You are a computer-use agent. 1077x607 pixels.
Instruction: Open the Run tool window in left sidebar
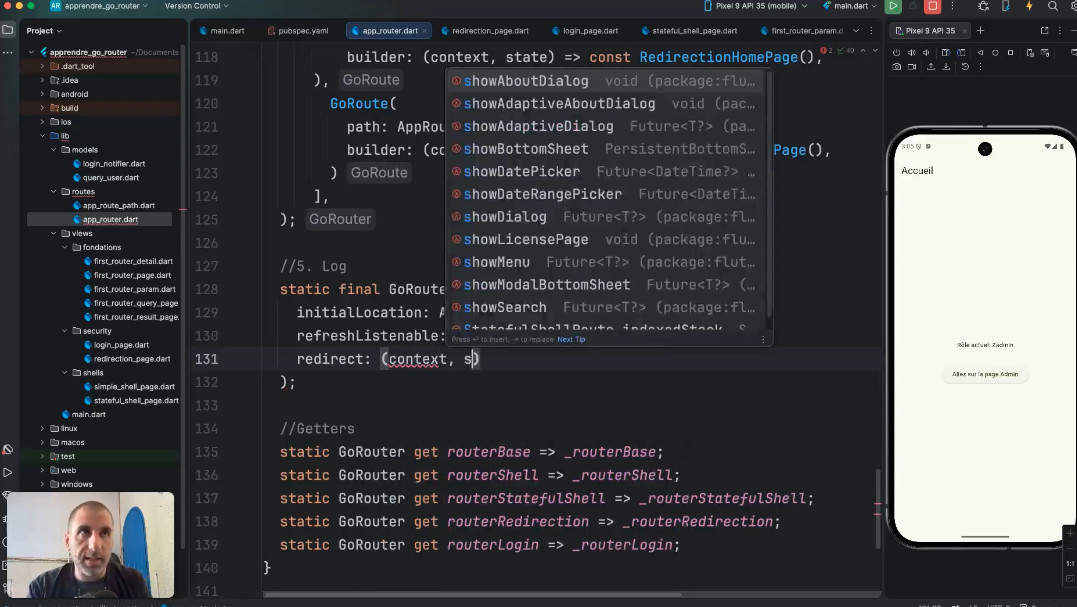[8, 472]
